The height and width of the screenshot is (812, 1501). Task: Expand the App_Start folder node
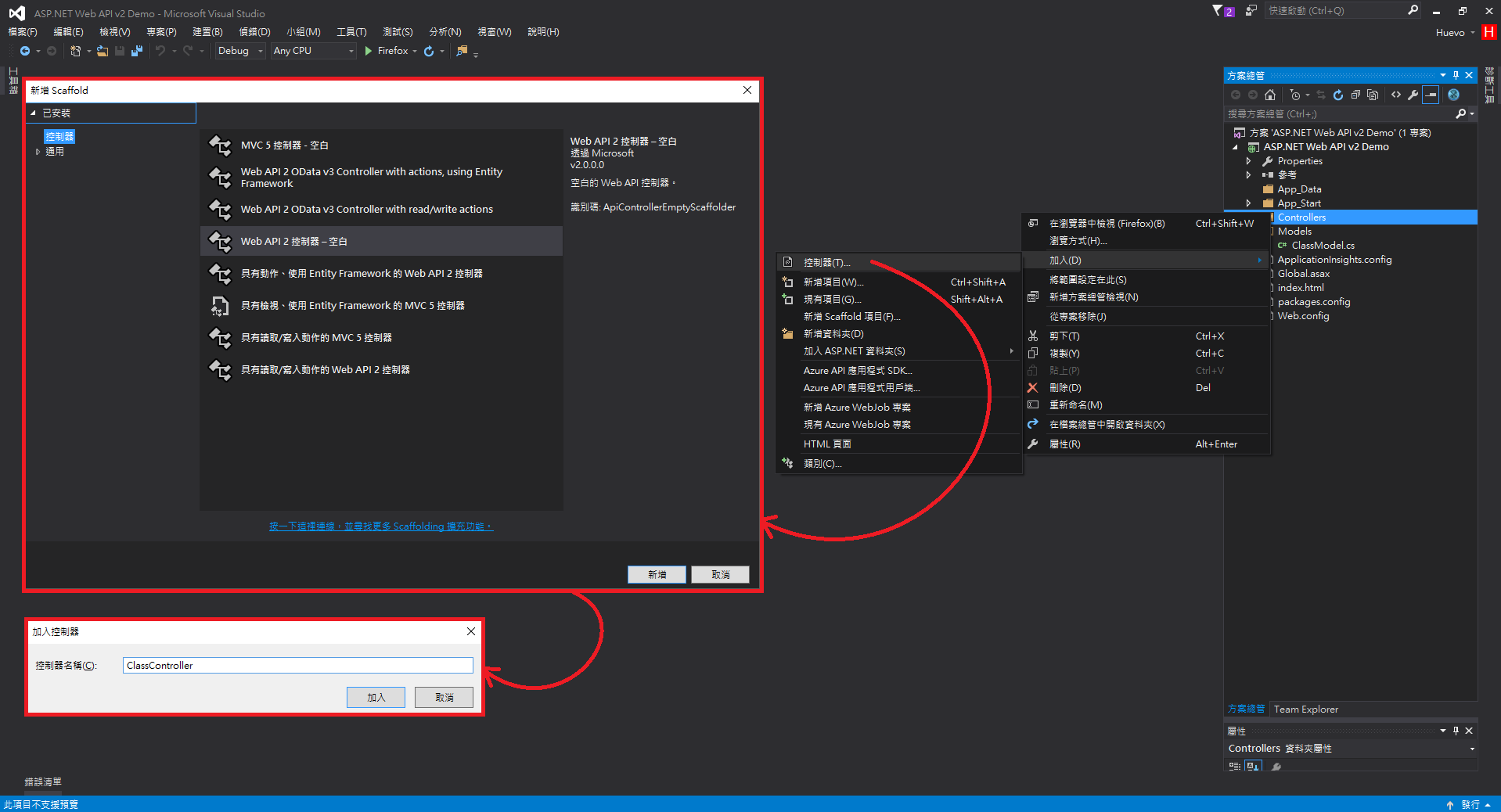pos(1248,203)
